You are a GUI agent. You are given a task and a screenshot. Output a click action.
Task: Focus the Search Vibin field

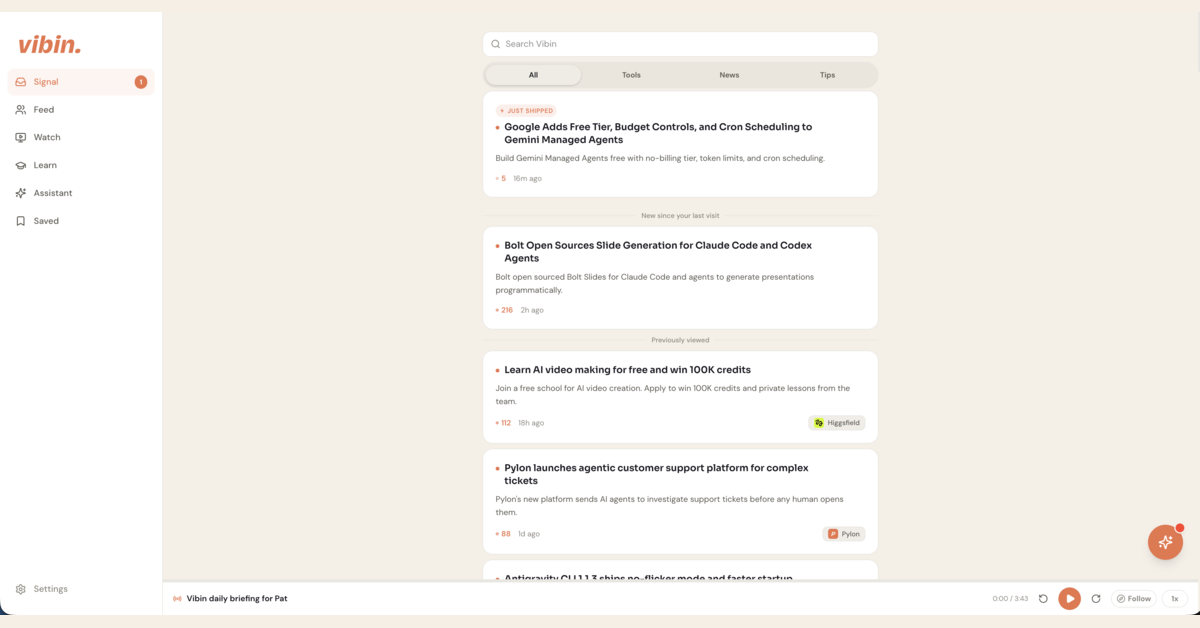(680, 44)
